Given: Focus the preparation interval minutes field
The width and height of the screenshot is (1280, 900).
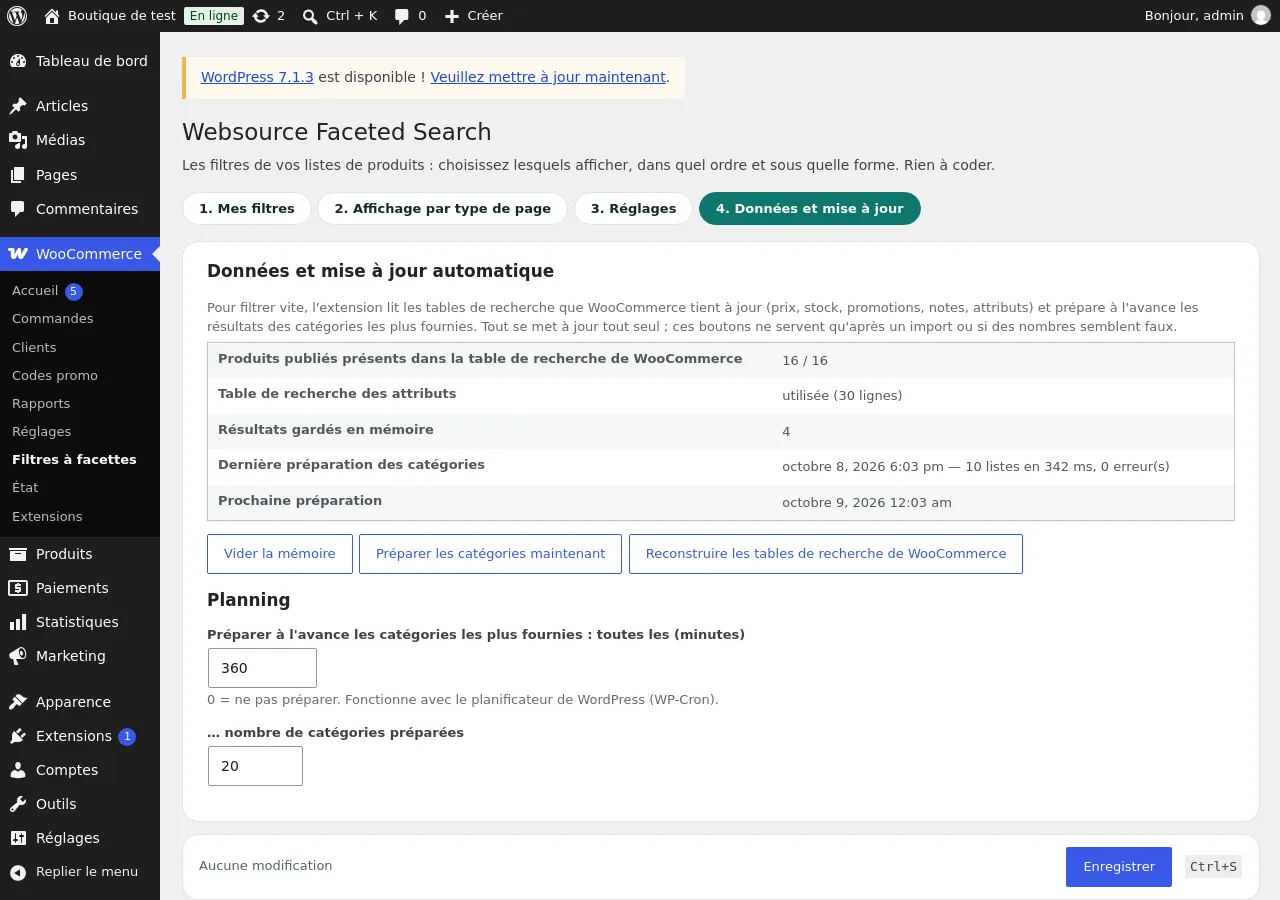Looking at the screenshot, I should coord(262,668).
